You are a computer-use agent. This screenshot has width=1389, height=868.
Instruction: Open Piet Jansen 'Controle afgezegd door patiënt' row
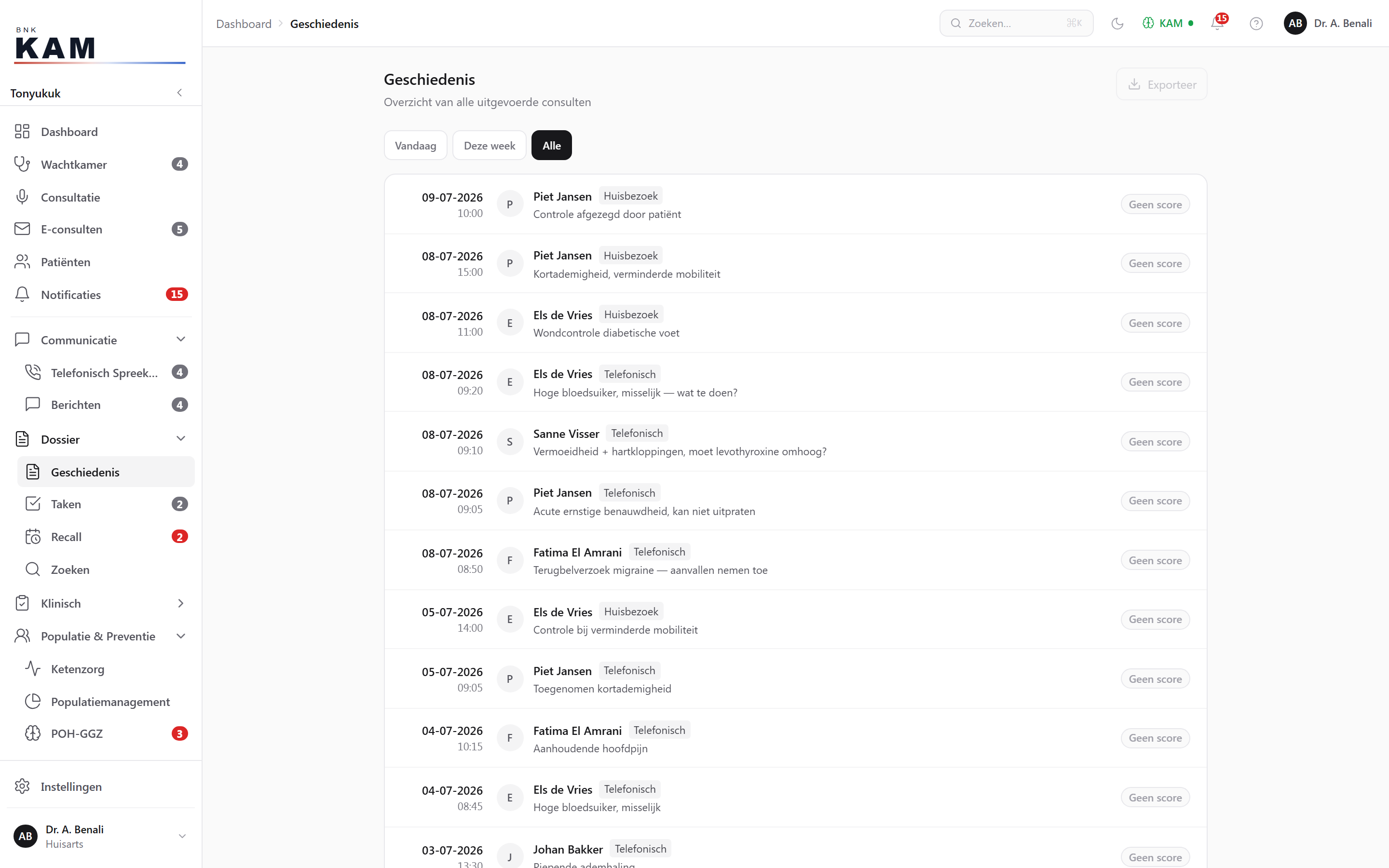pos(795,204)
